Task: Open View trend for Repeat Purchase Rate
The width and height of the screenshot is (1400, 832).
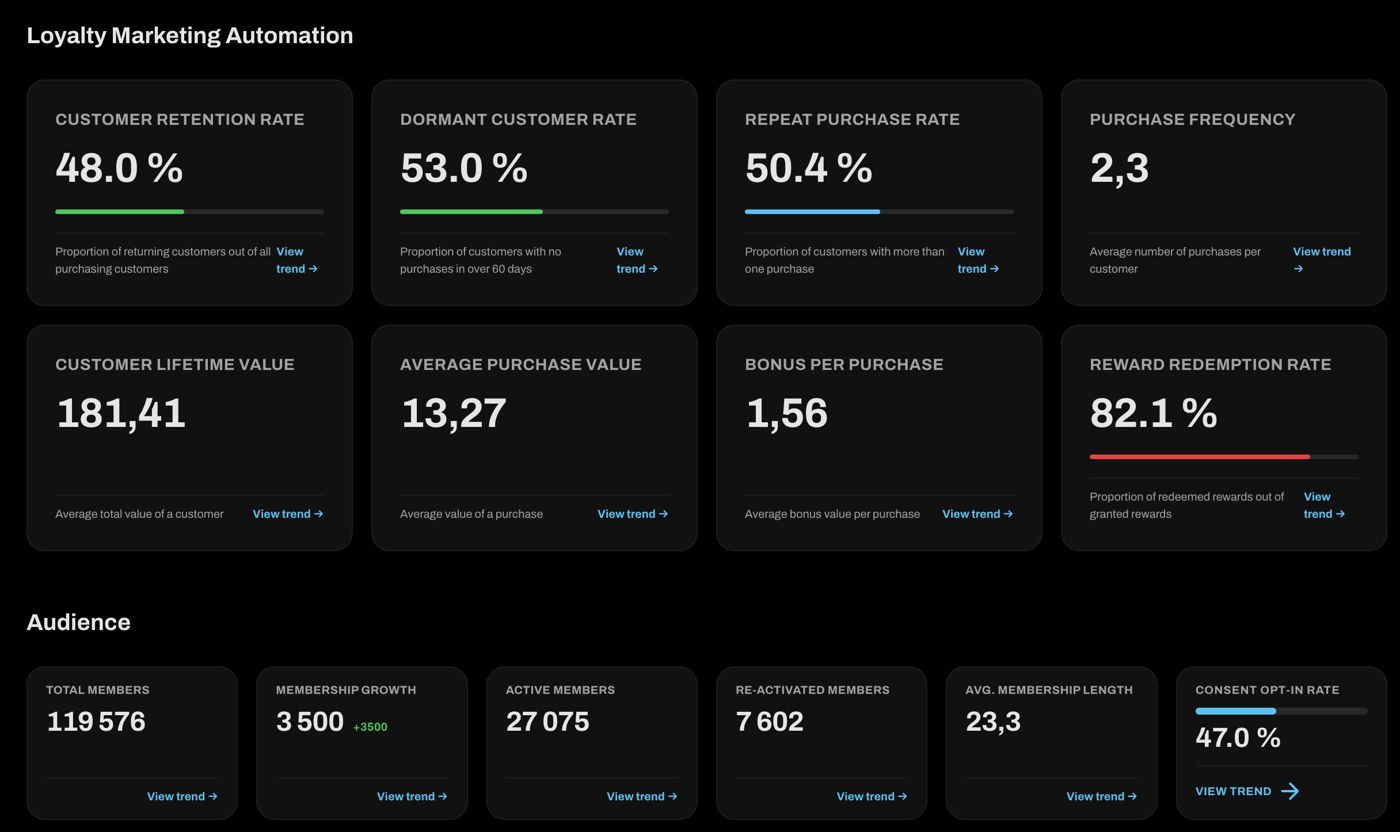Action: 978,260
